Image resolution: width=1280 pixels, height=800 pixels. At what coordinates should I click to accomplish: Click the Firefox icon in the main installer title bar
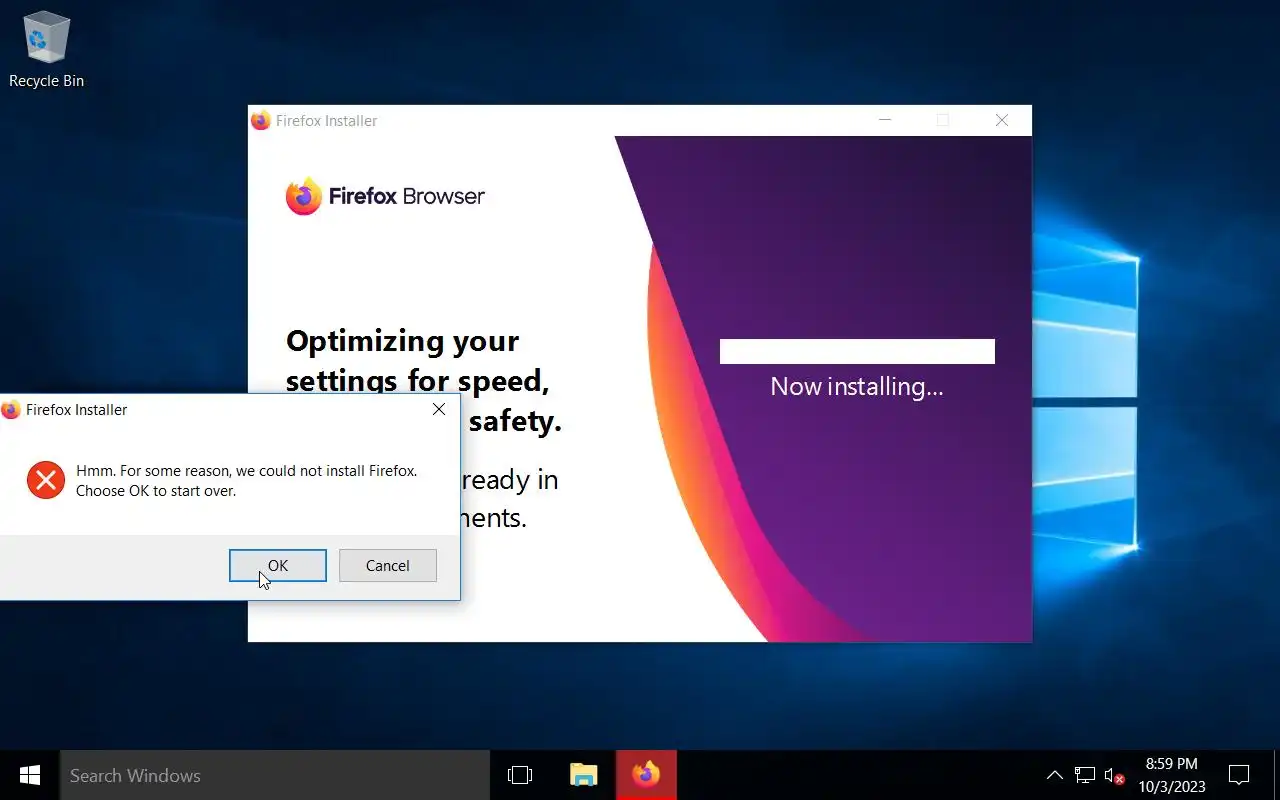click(x=261, y=121)
